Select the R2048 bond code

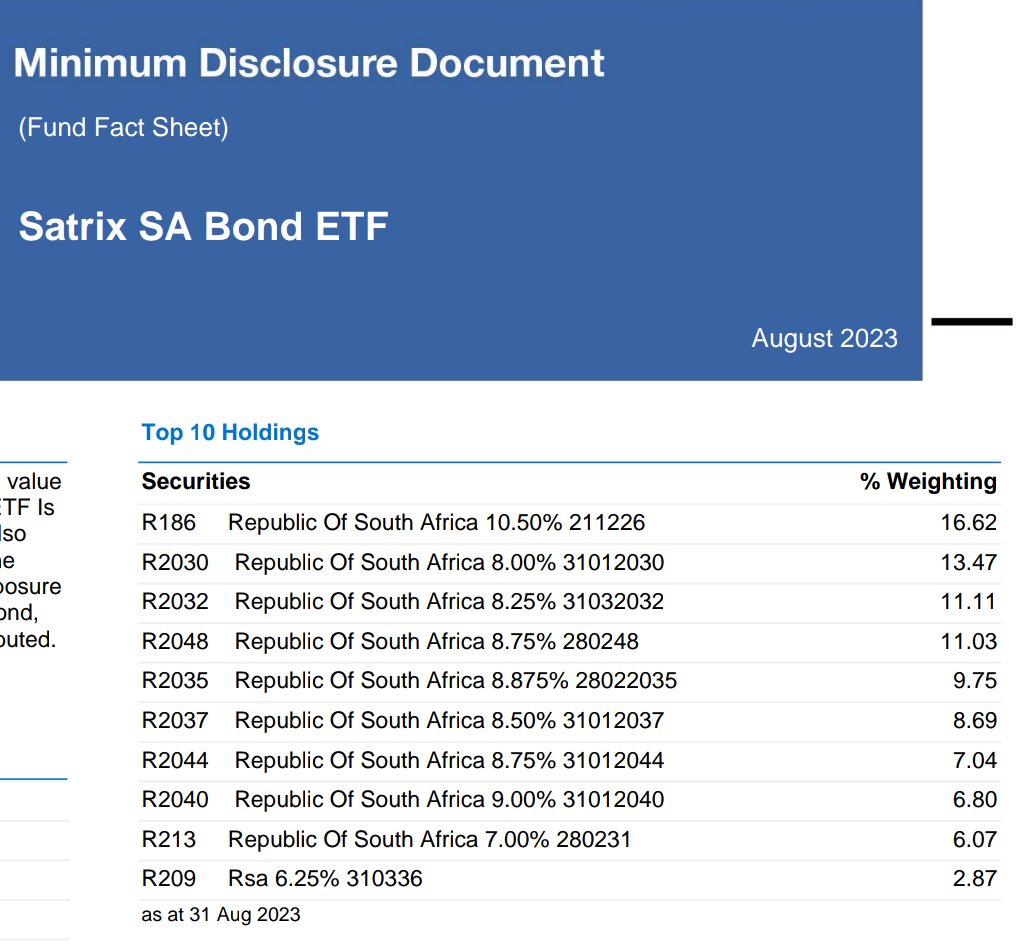[x=175, y=641]
